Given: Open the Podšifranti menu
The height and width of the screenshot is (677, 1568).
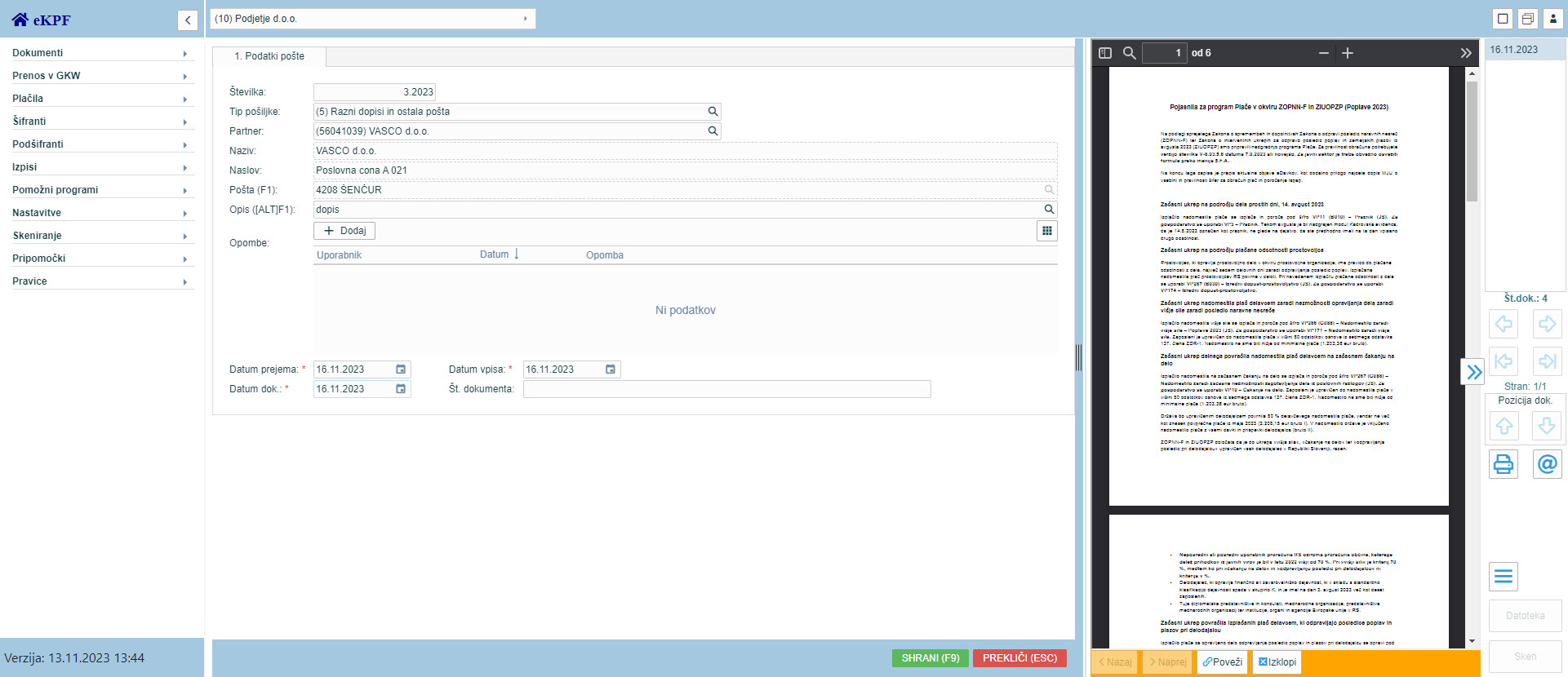Looking at the screenshot, I should [x=102, y=144].
